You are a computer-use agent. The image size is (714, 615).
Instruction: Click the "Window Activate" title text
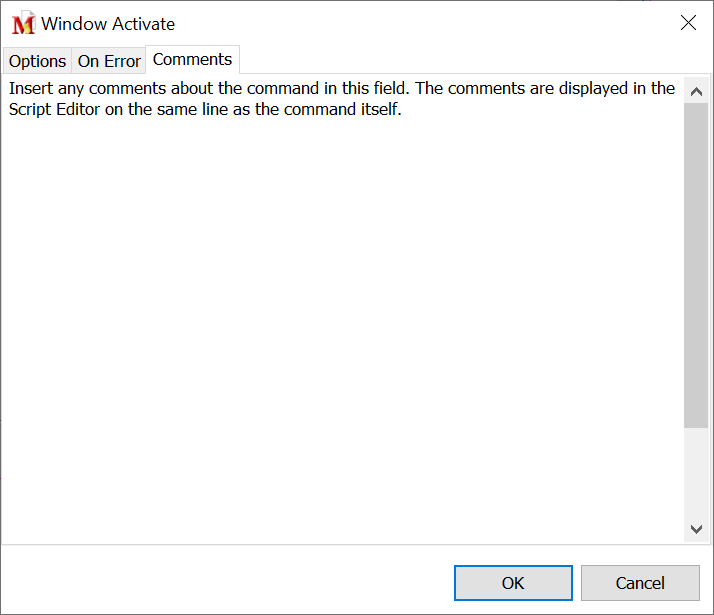(x=108, y=24)
